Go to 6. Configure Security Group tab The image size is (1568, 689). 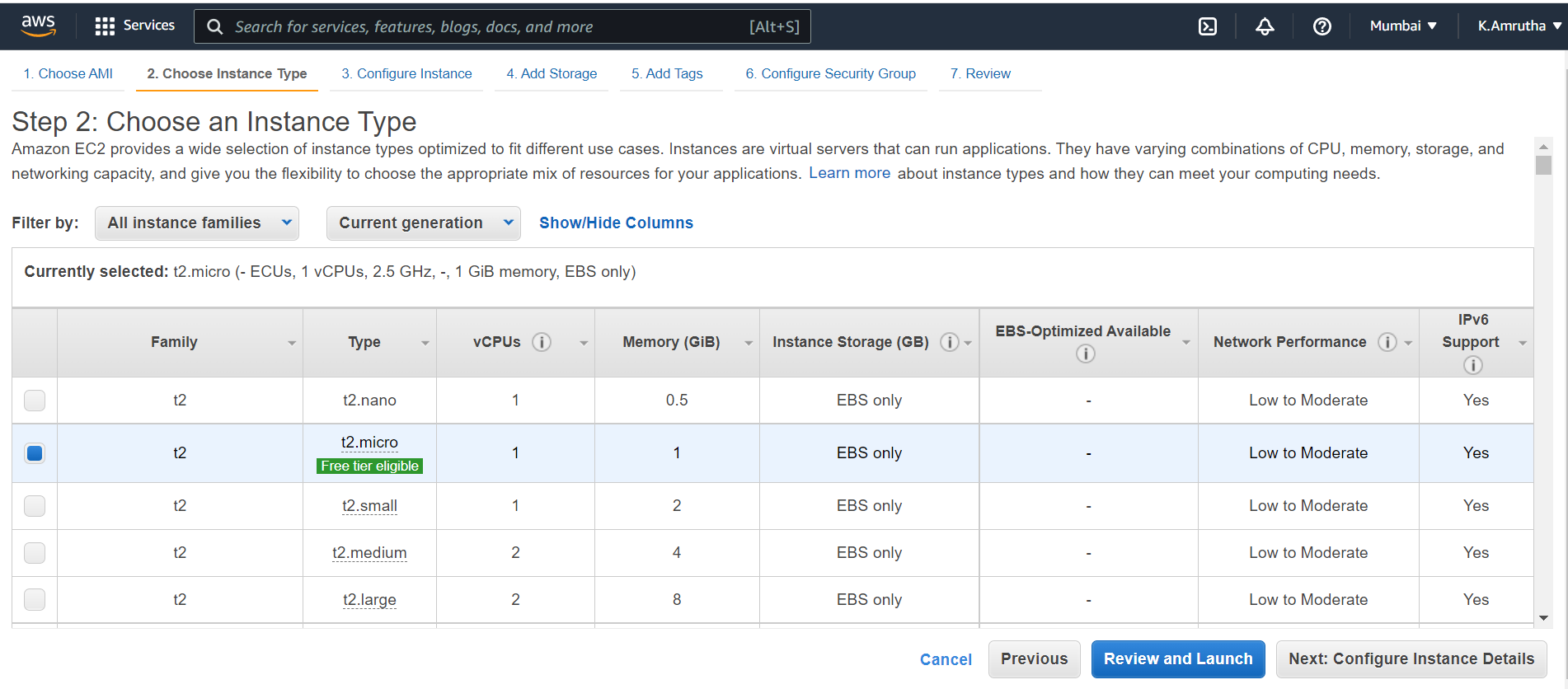click(x=830, y=74)
